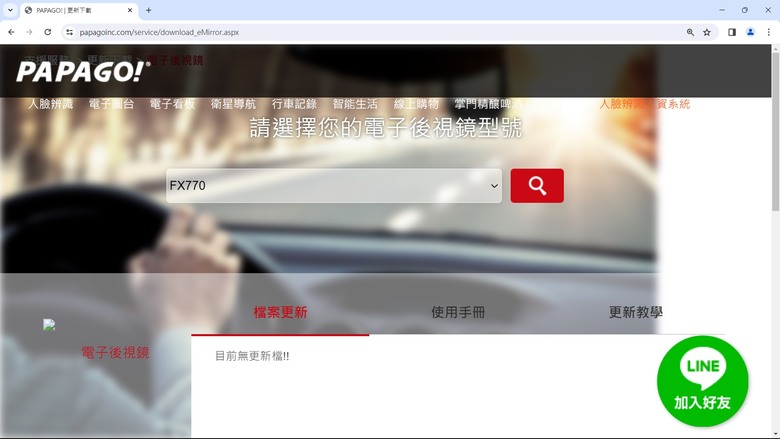Viewport: 780px width, 439px height.
Task: Click the red search magnifier button
Action: (x=537, y=185)
